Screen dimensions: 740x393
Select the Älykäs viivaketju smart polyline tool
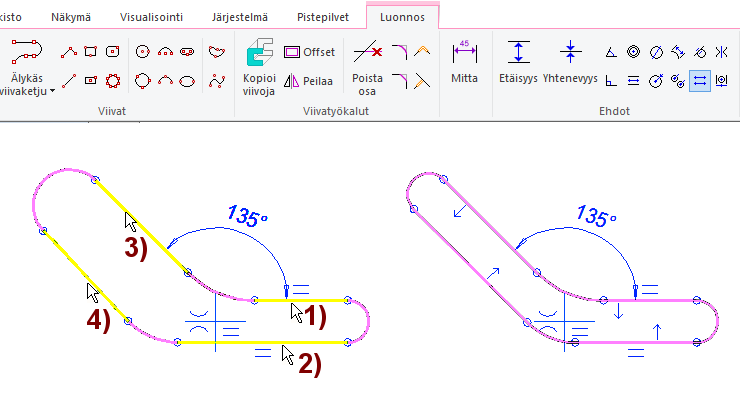tap(26, 67)
